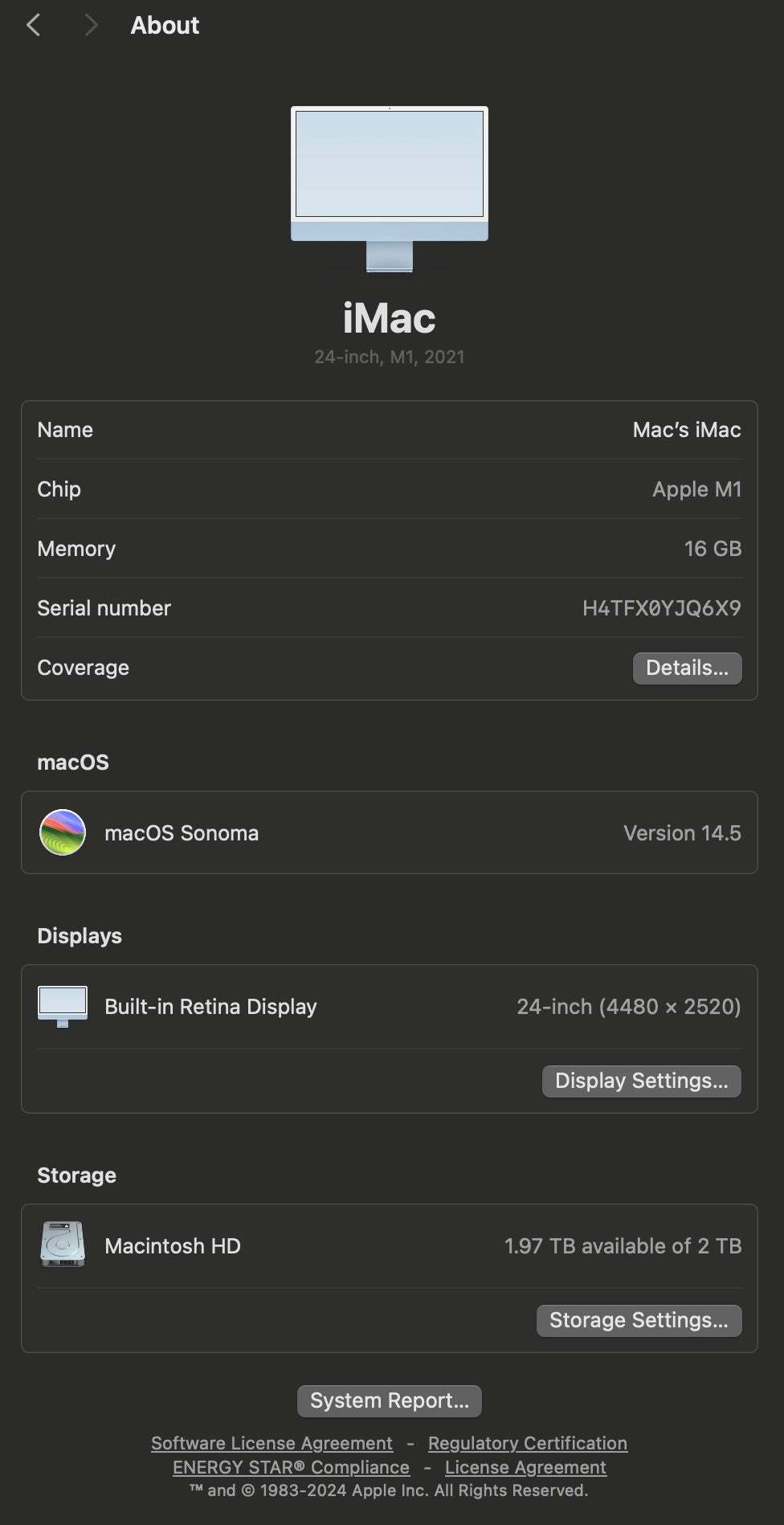This screenshot has height=1525, width=784.
Task: Open the License Agreement link
Action: click(x=525, y=1467)
